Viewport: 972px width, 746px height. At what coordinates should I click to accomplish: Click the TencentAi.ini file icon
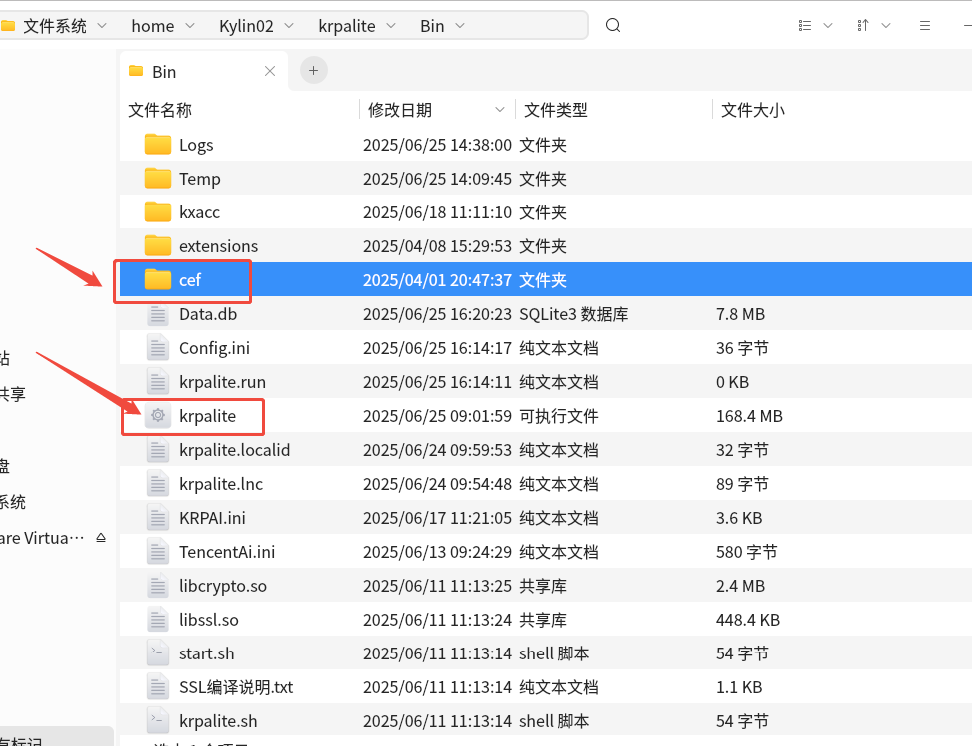tap(157, 552)
